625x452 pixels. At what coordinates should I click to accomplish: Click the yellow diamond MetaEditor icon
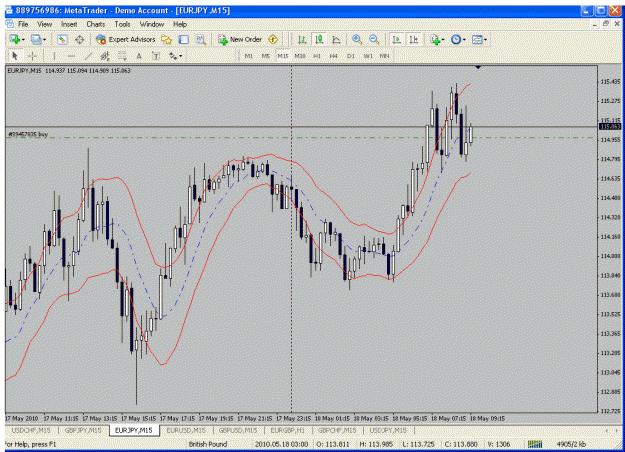[273, 39]
